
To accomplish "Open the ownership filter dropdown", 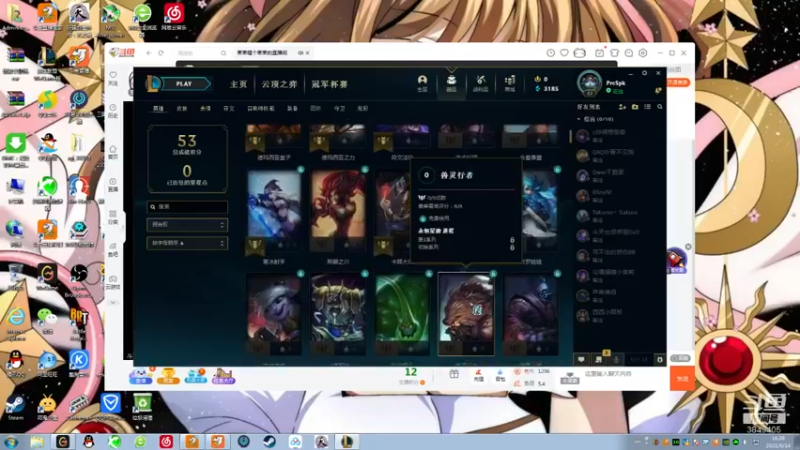I will click(187, 224).
